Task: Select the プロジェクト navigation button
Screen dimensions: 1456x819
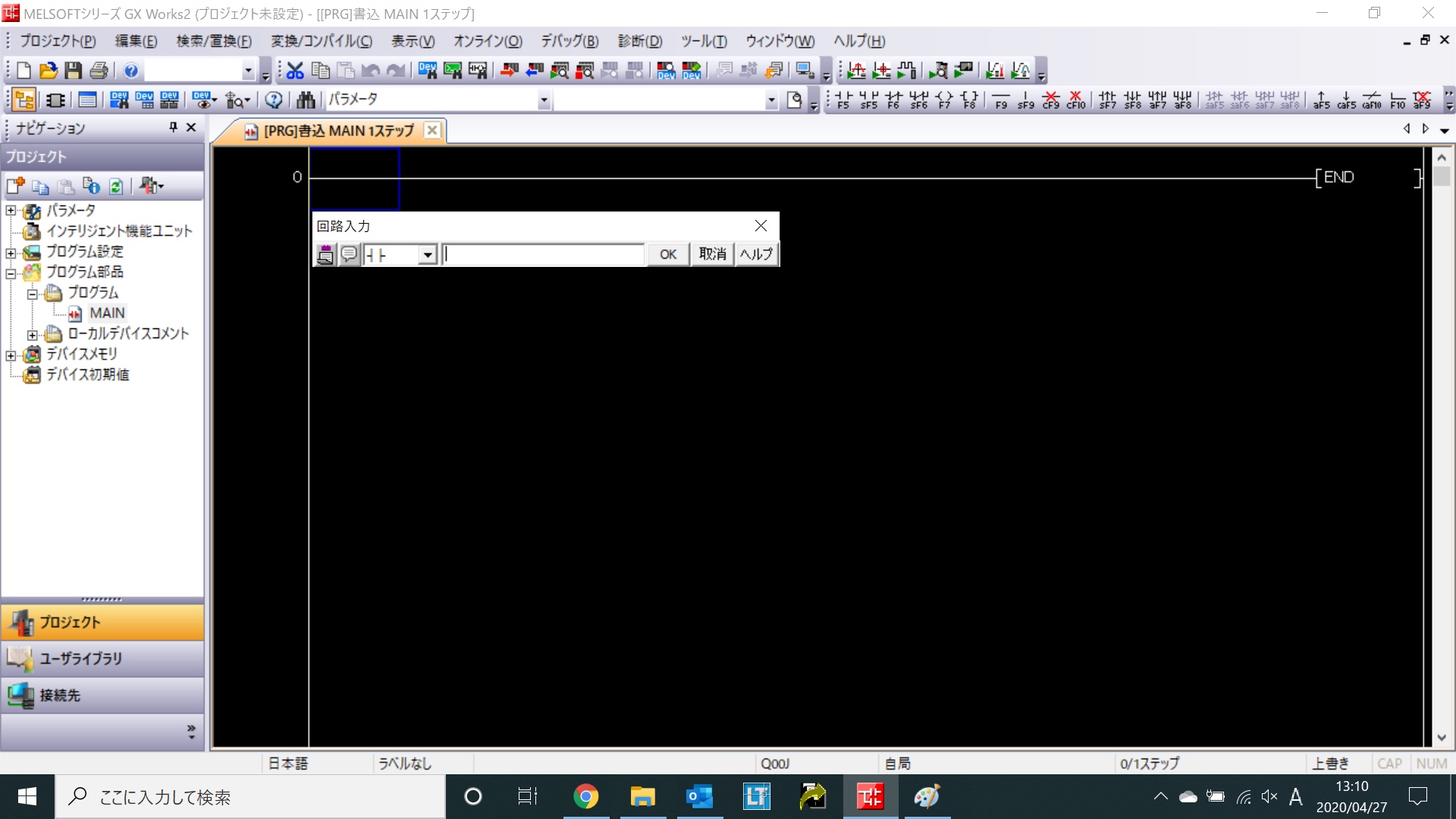Action: point(102,622)
